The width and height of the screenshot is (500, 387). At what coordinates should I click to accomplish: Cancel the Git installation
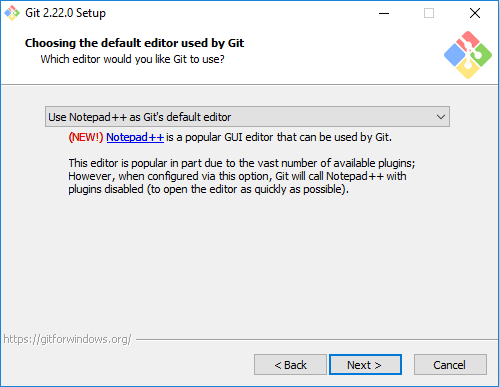[450, 365]
